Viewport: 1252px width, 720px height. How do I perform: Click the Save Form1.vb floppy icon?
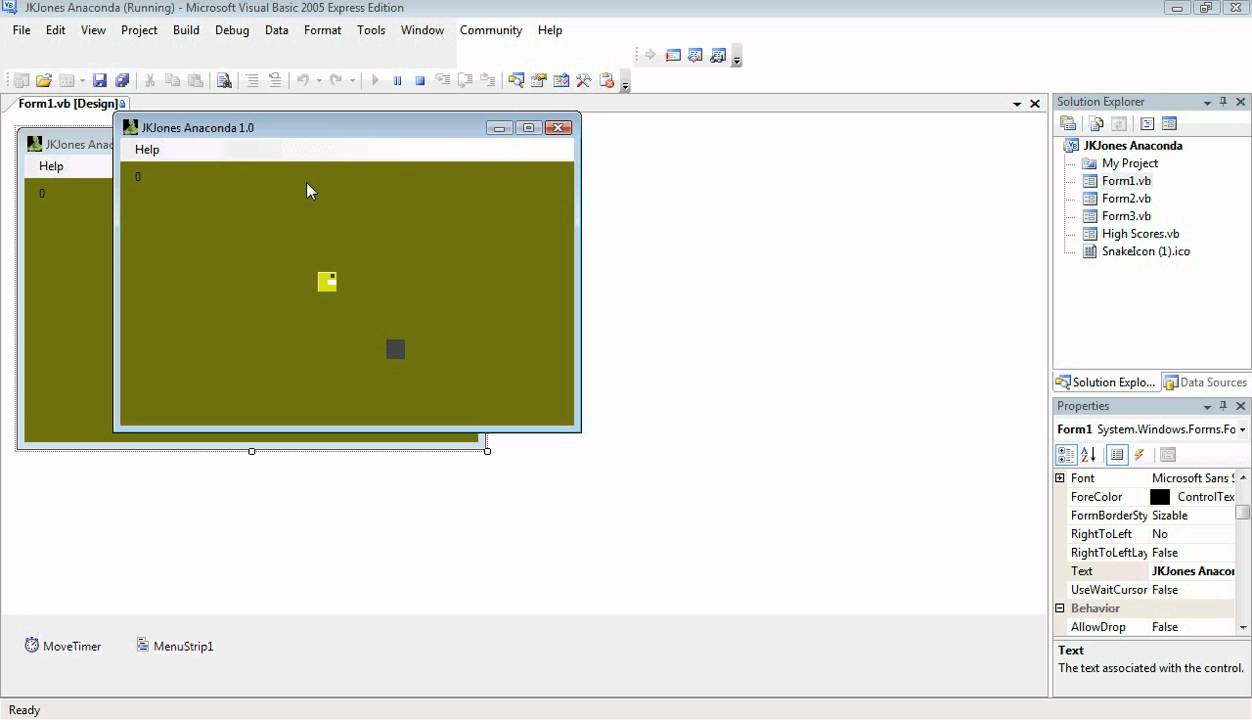pos(99,81)
